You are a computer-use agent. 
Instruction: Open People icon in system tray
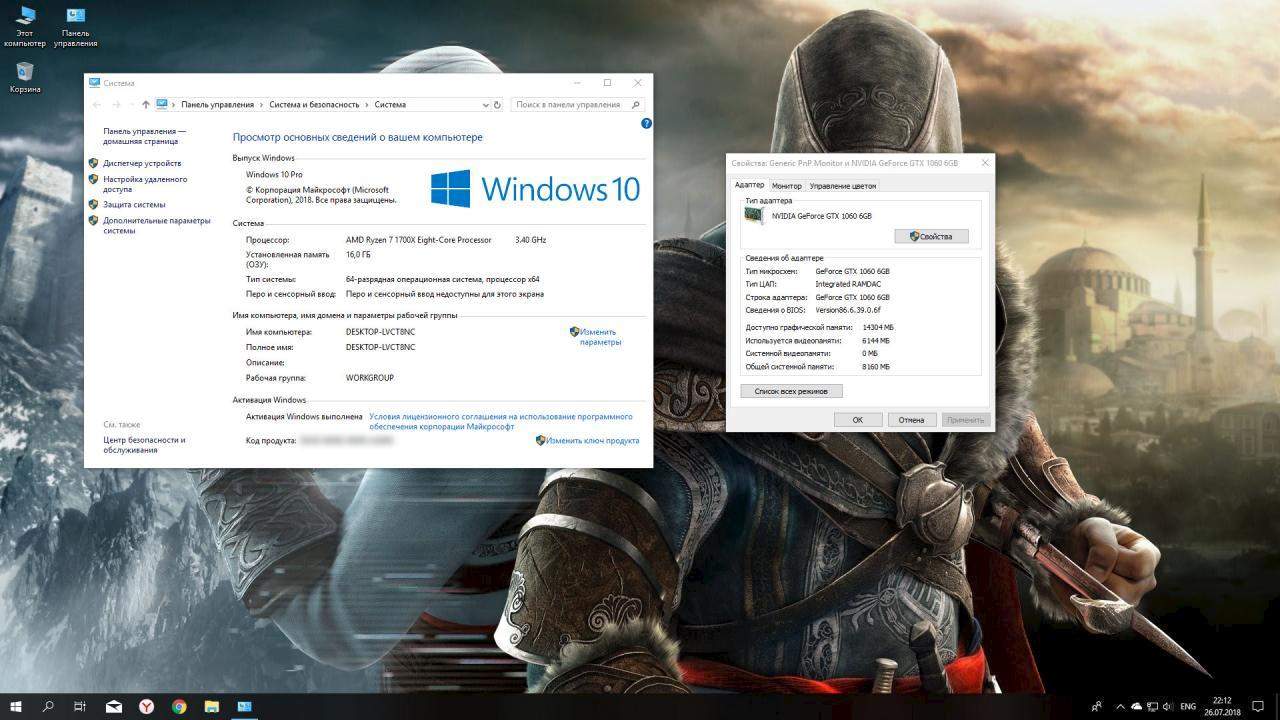tap(1097, 706)
